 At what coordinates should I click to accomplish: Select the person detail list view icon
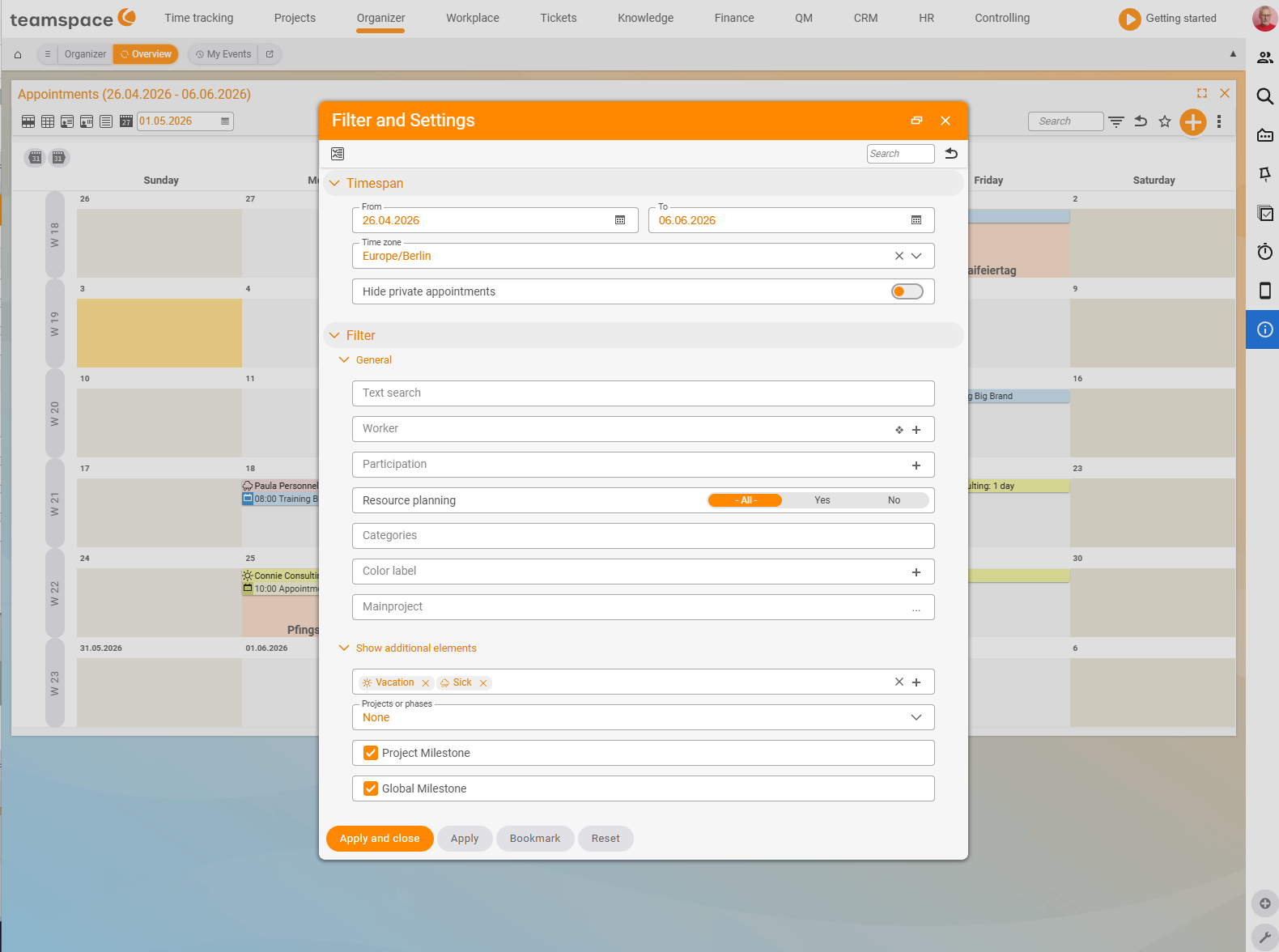click(x=67, y=121)
